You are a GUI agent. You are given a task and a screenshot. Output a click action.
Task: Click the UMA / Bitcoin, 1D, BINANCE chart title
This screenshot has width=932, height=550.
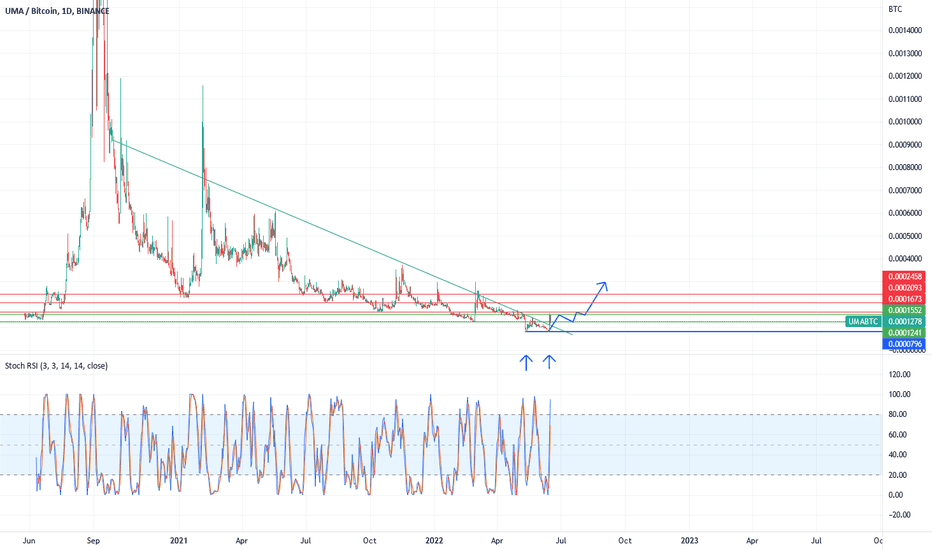(x=57, y=11)
